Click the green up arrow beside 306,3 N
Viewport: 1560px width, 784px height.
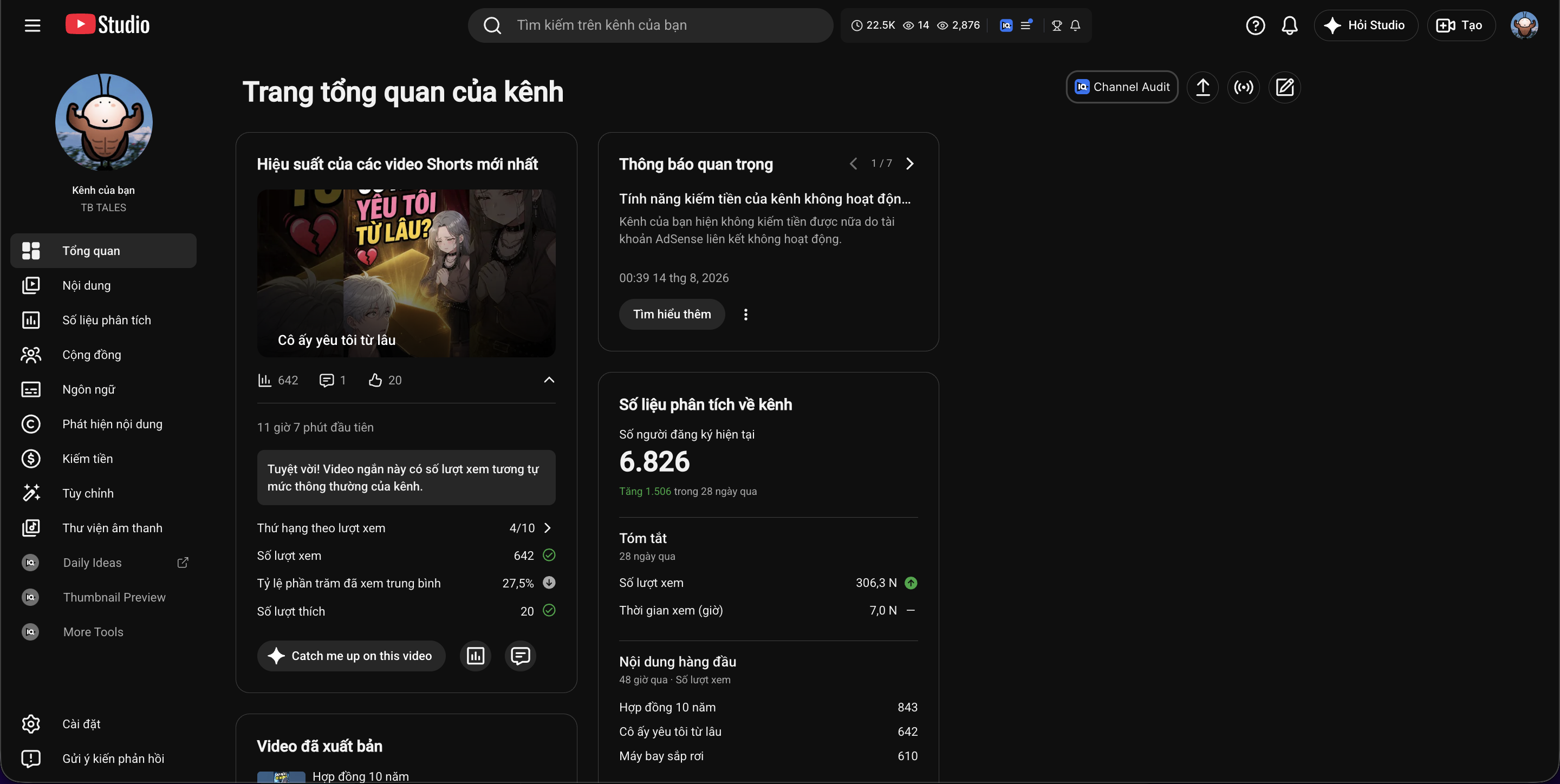tap(911, 583)
